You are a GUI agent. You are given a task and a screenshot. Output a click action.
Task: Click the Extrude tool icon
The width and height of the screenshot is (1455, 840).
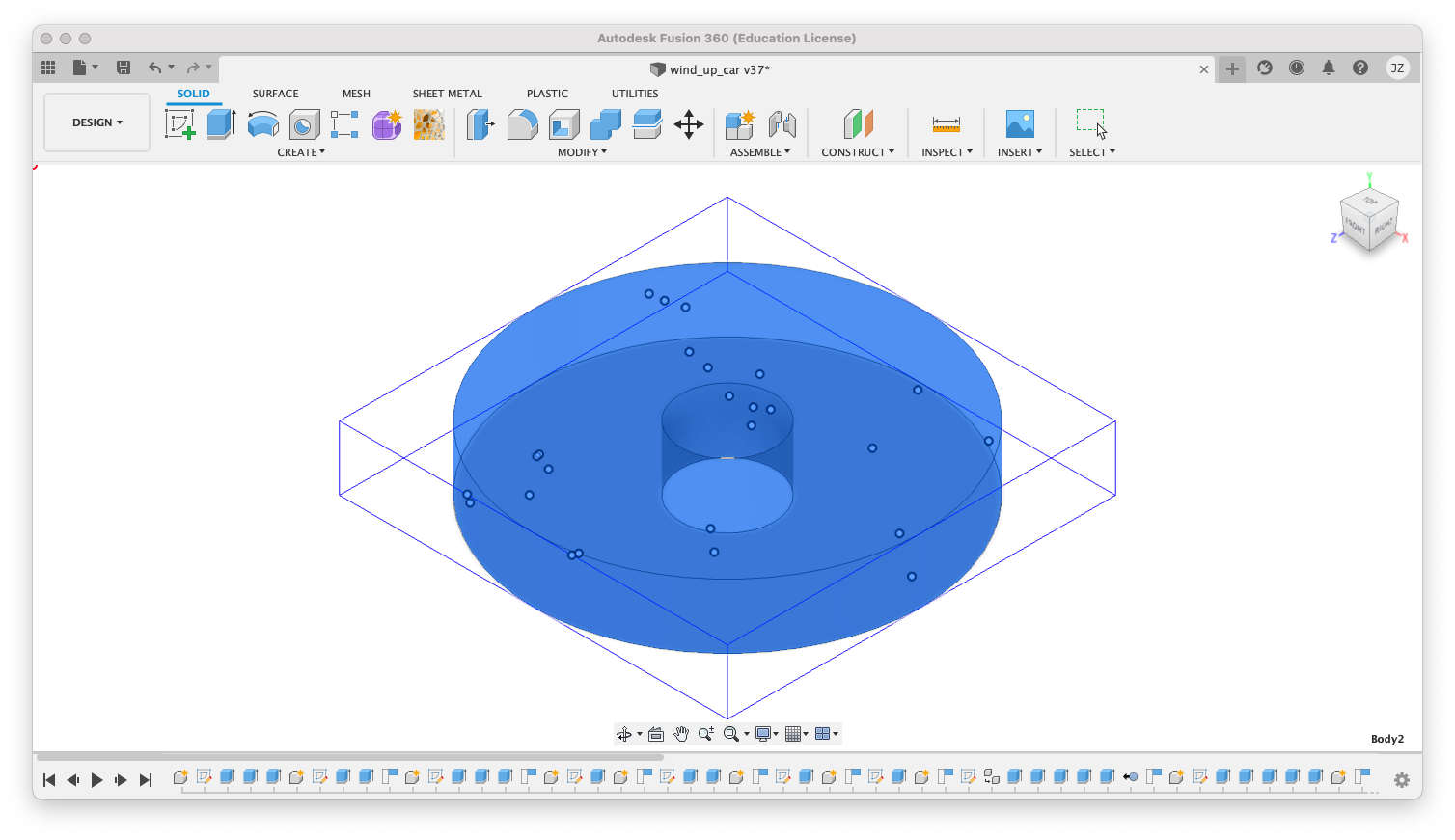click(221, 124)
